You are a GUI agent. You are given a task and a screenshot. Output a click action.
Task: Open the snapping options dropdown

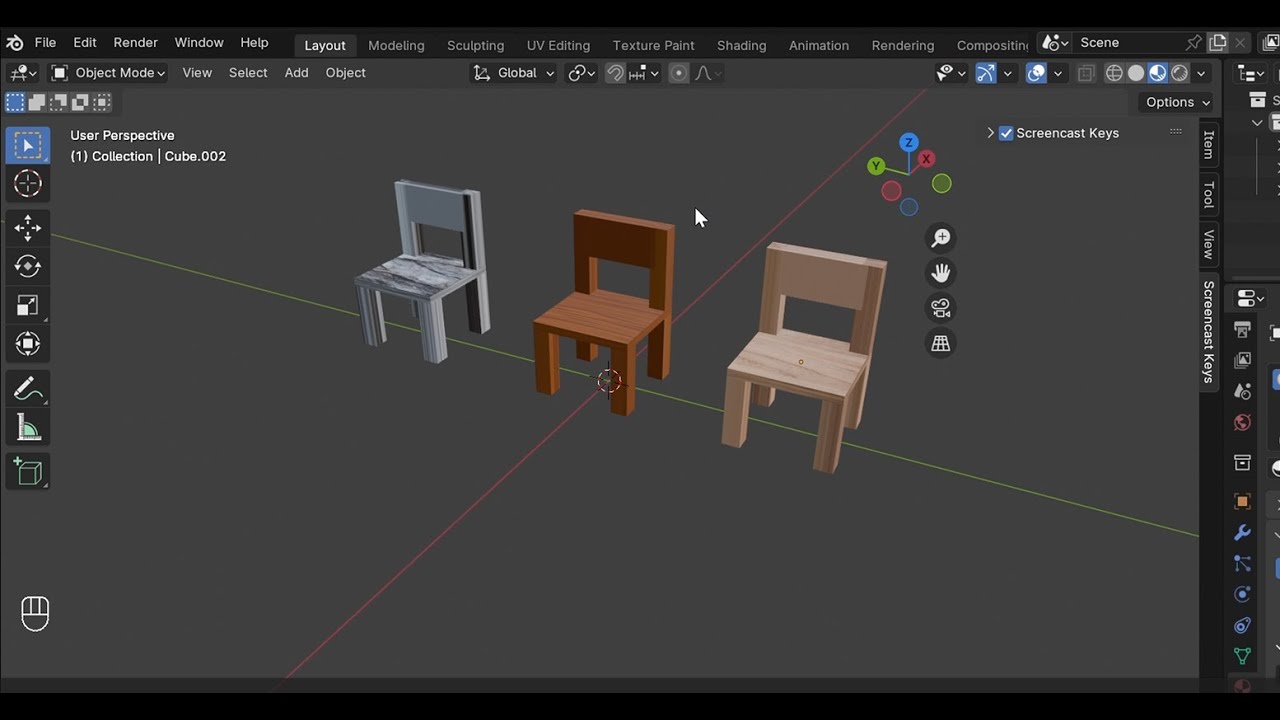(x=644, y=73)
